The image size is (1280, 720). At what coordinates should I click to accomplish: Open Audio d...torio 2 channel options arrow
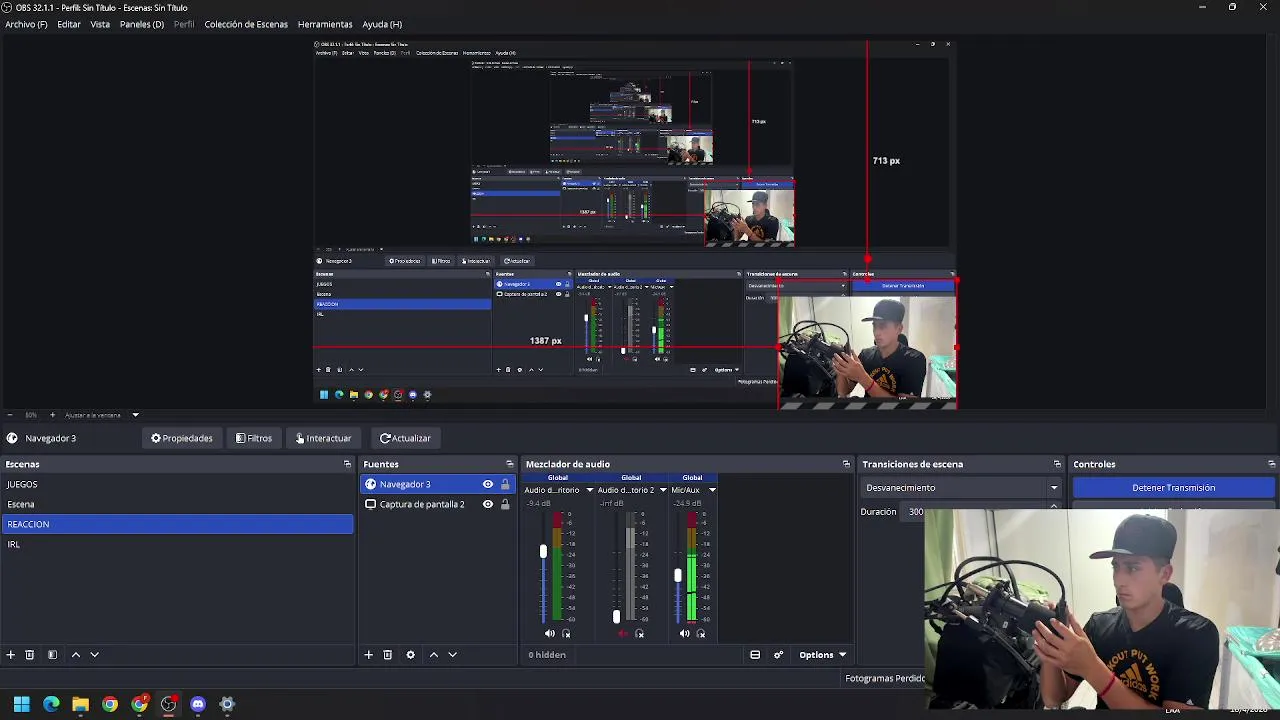(662, 490)
